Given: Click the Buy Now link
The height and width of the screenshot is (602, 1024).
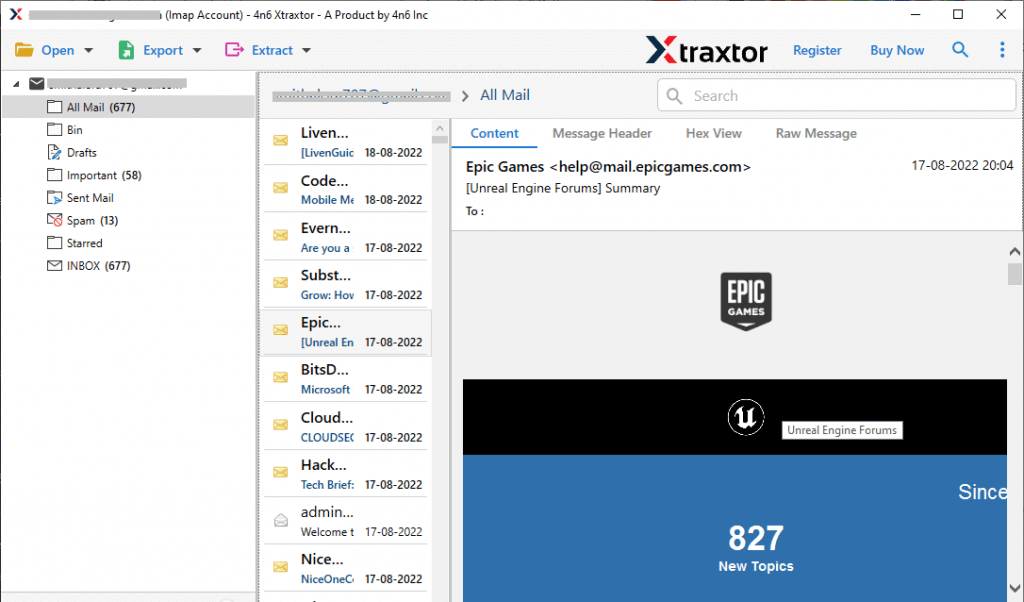Looking at the screenshot, I should (x=897, y=49).
